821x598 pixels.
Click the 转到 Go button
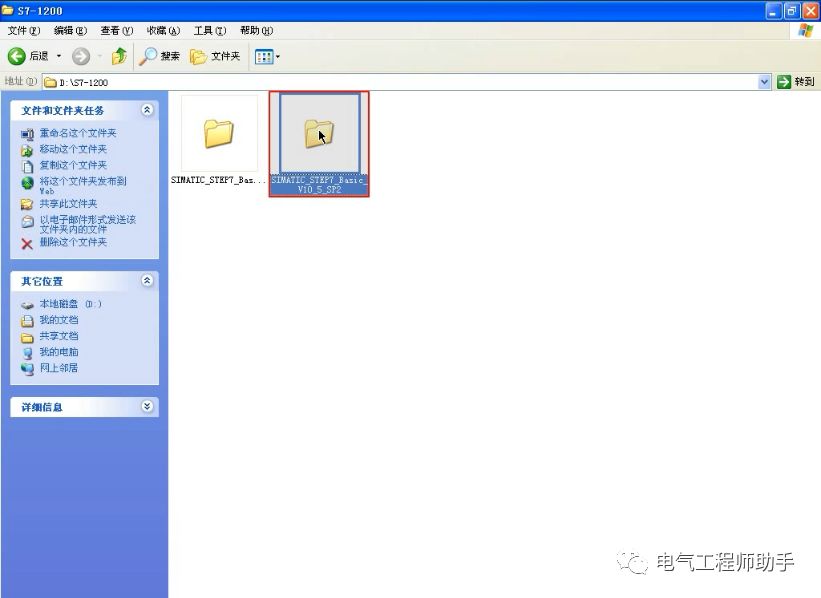click(796, 82)
